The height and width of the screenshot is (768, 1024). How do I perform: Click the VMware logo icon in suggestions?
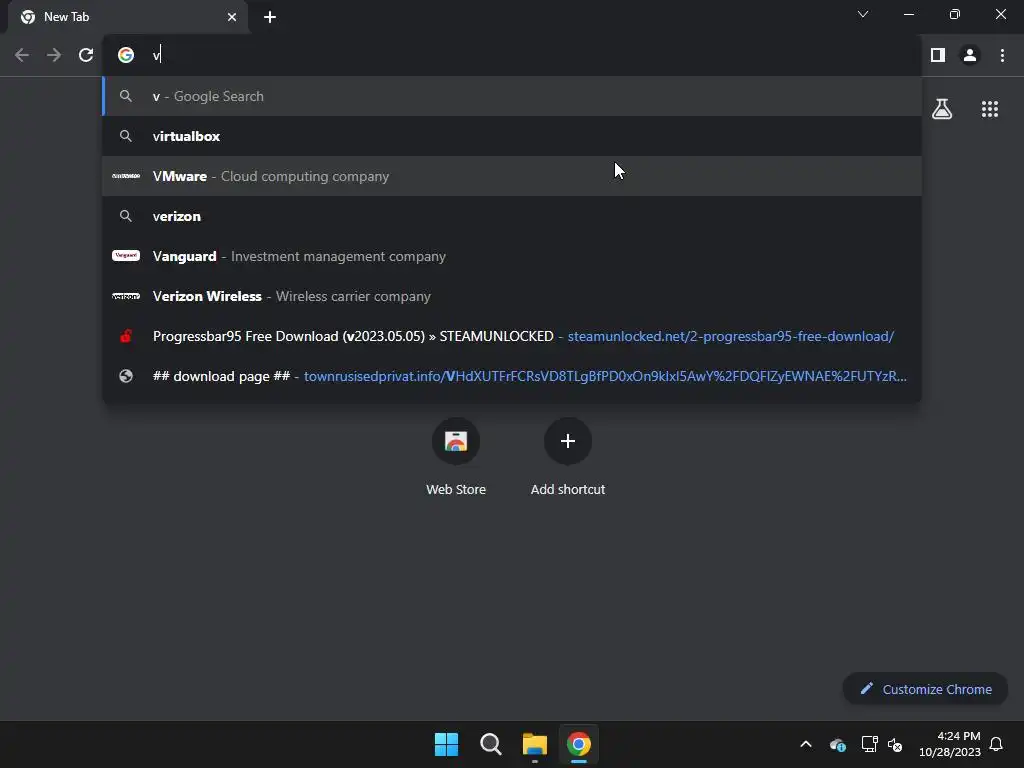(126, 176)
